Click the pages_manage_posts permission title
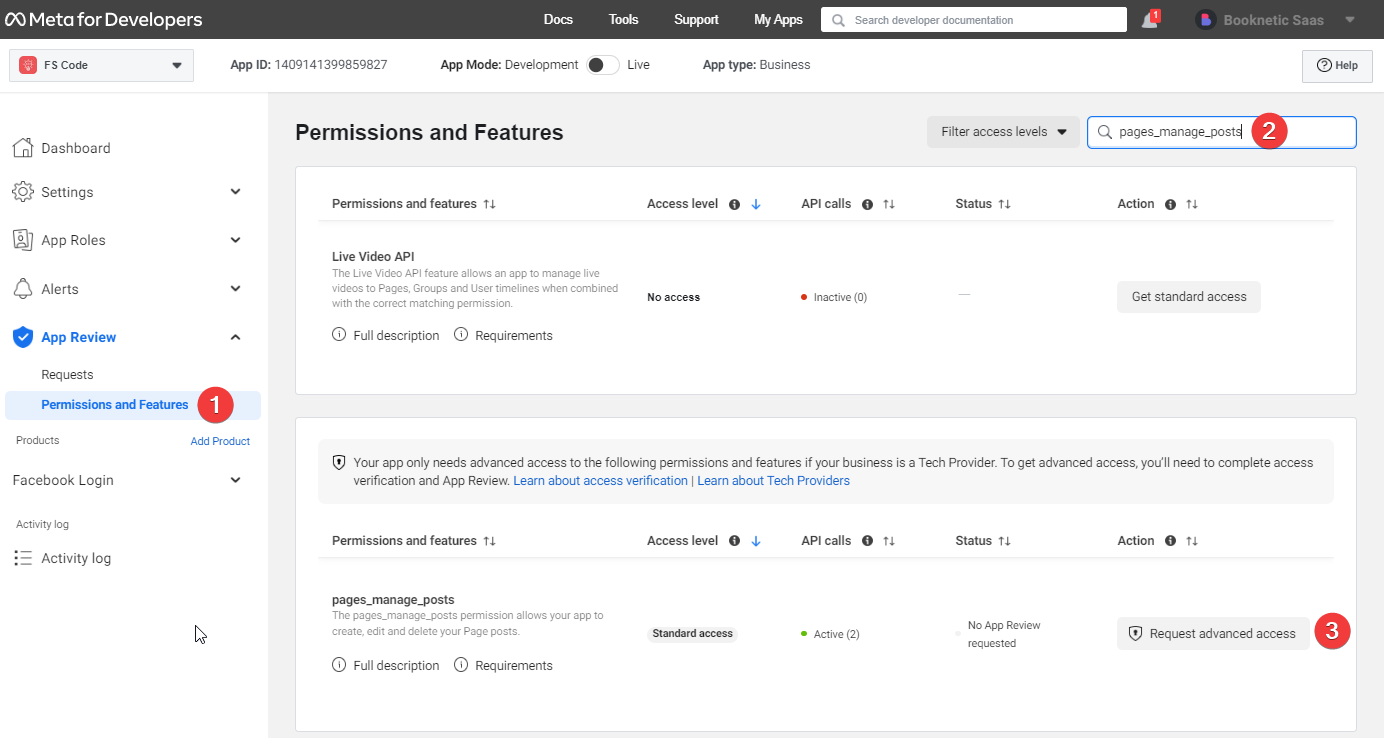 click(393, 600)
